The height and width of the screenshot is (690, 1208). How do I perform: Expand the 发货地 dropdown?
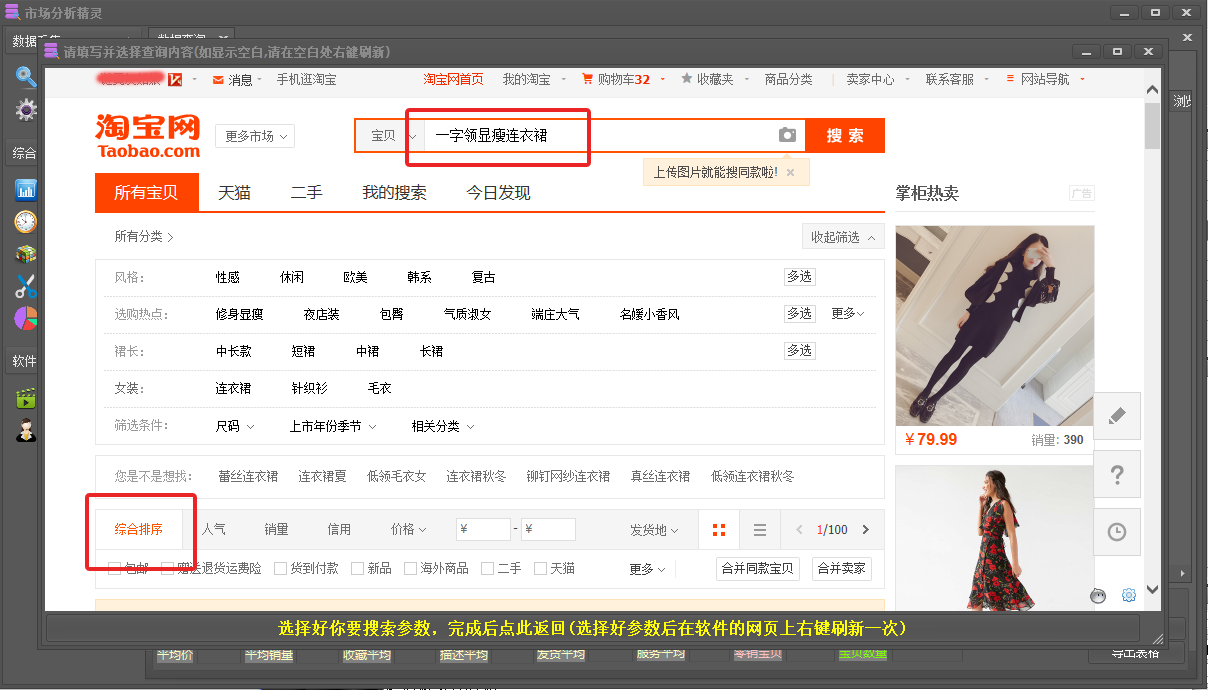[x=654, y=530]
